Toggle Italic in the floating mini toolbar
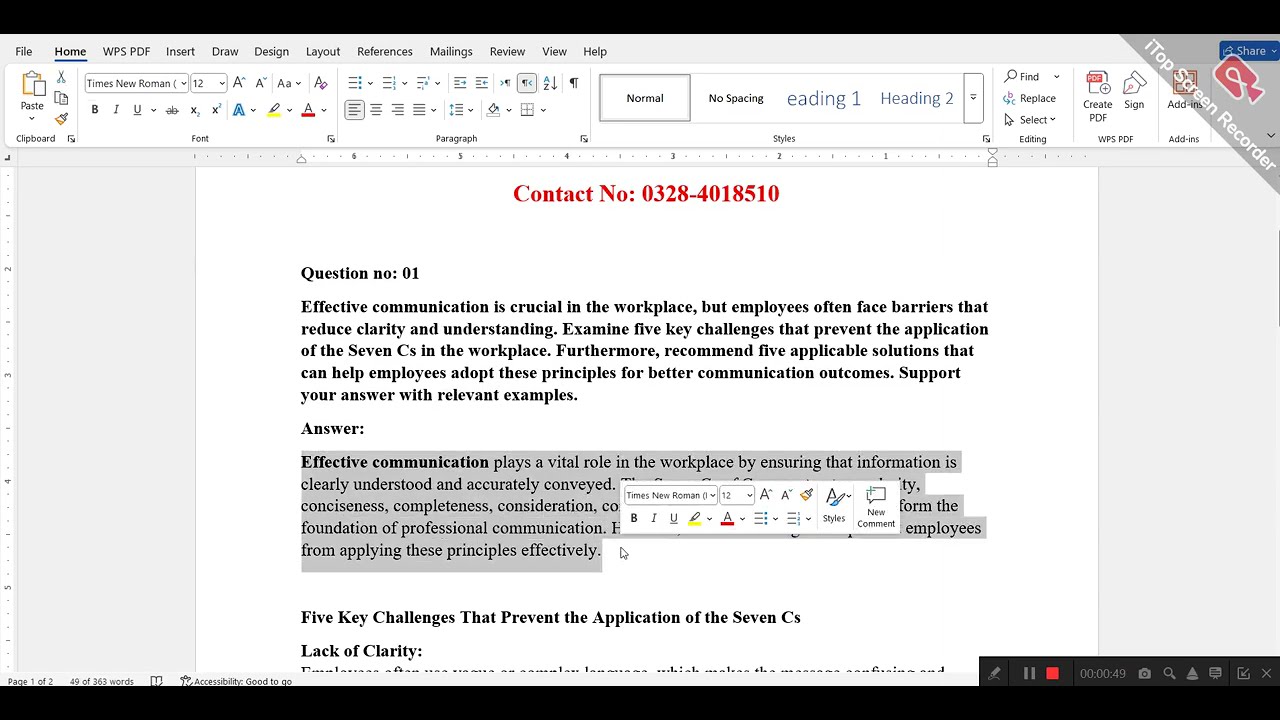This screenshot has width=1280, height=720. [654, 518]
